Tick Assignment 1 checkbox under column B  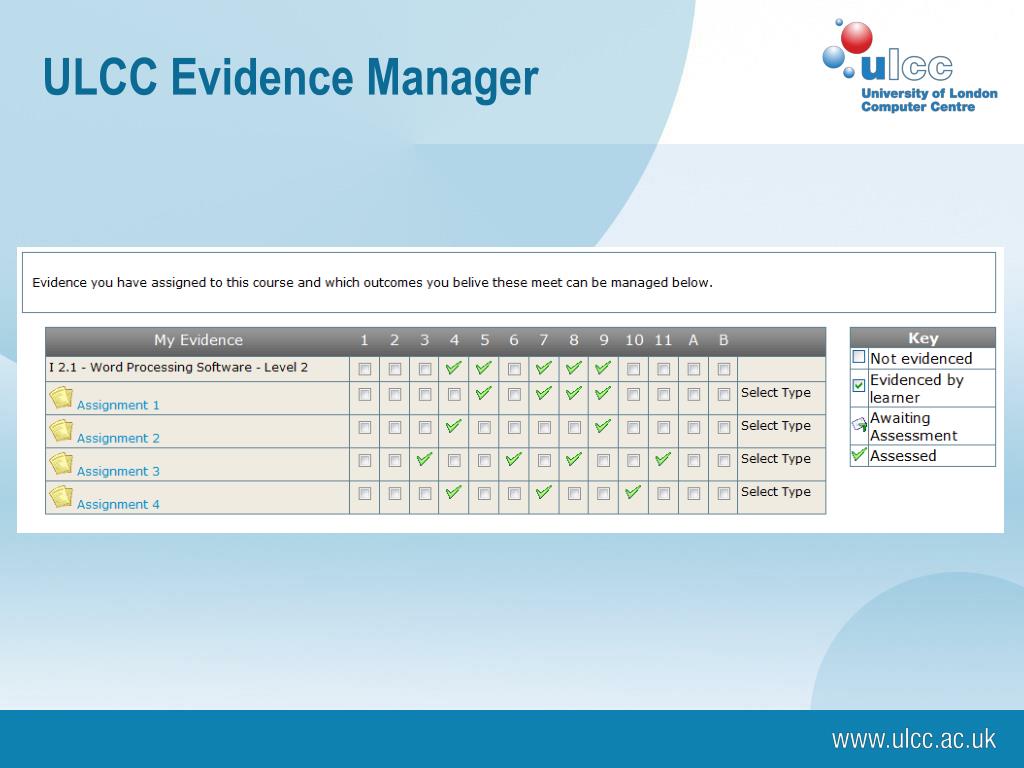(x=723, y=394)
